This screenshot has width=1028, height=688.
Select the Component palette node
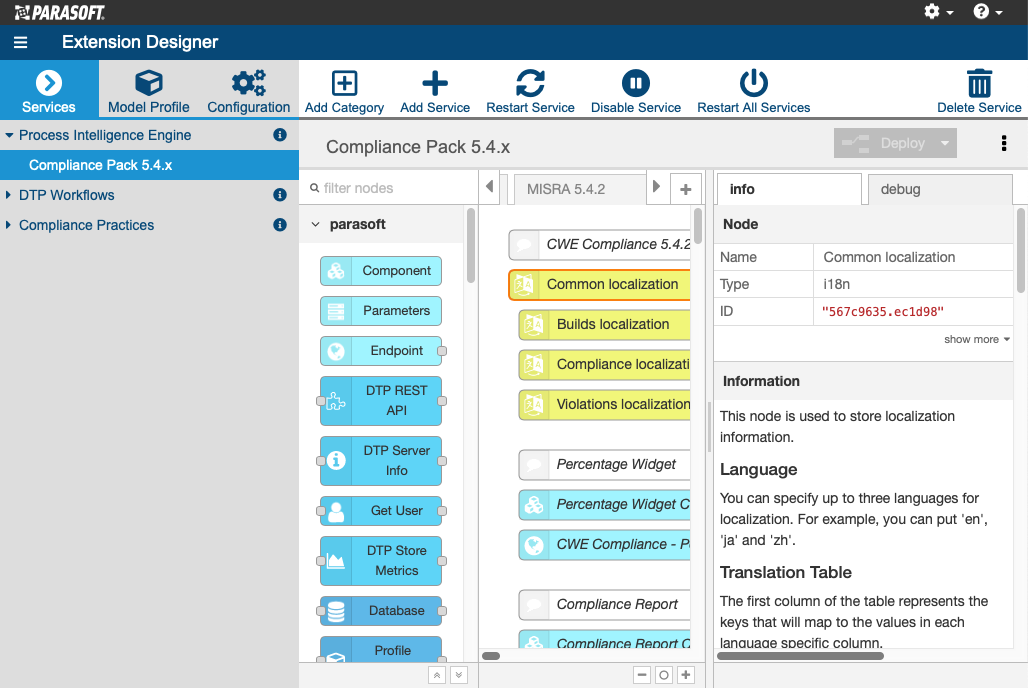point(381,271)
